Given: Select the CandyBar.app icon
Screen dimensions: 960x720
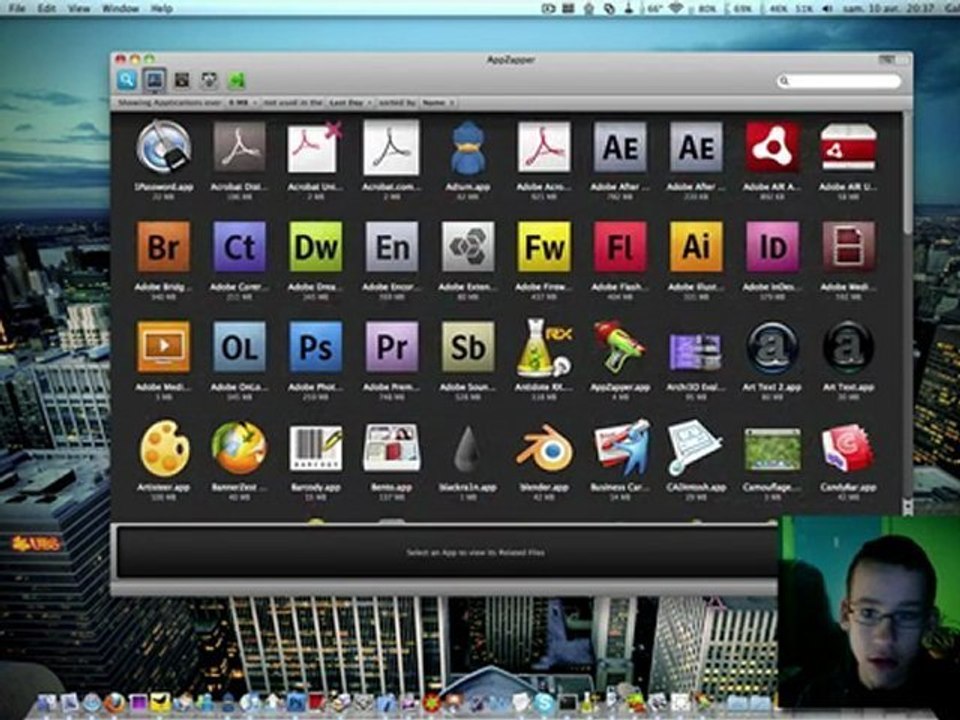Looking at the screenshot, I should click(848, 449).
